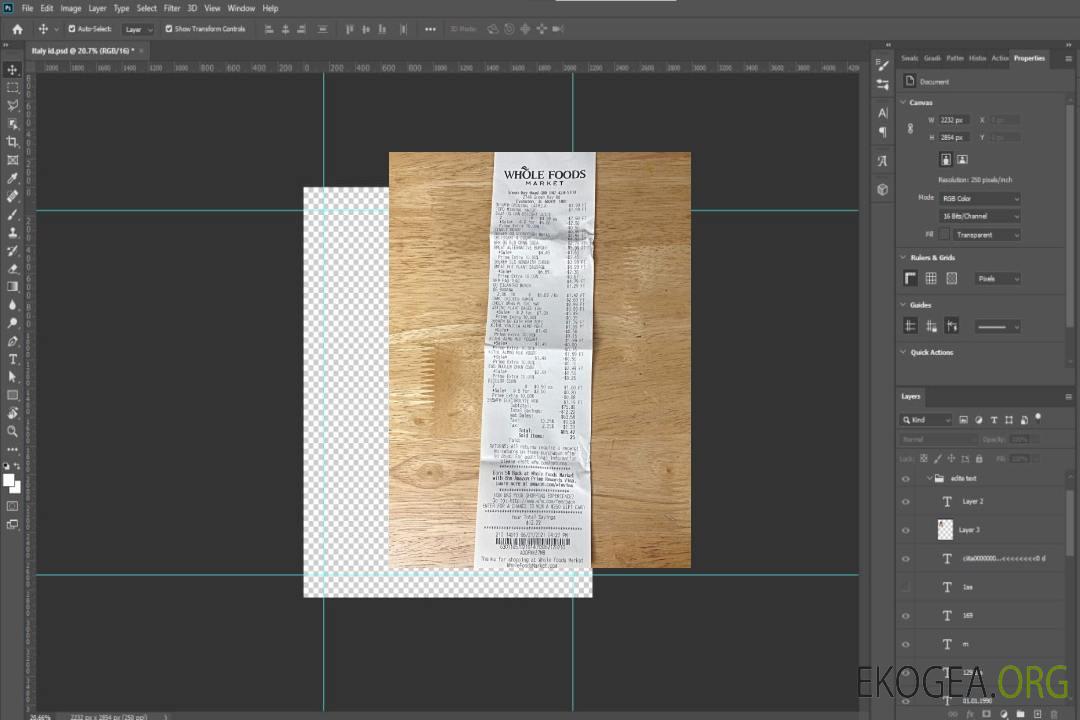Viewport: 1080px width, 720px height.
Task: Select the Lasso tool in toolbar
Action: [13, 105]
